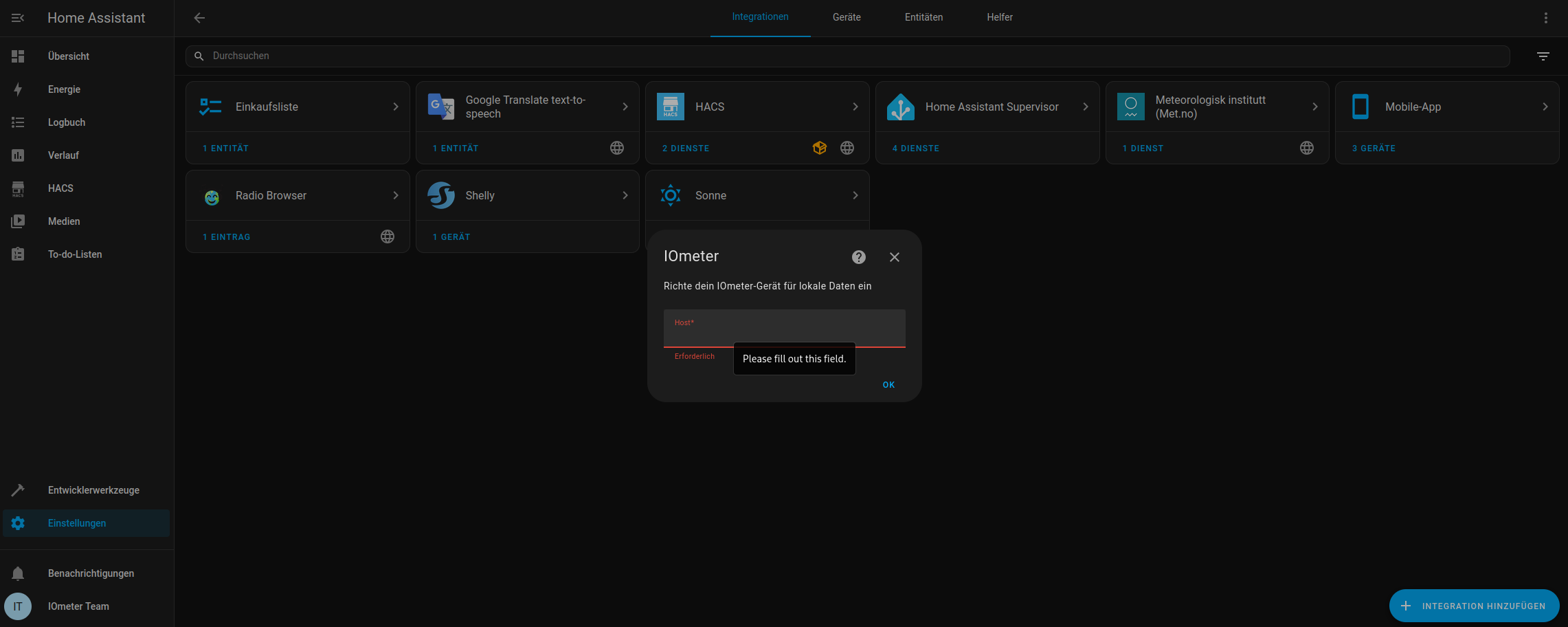Screen dimensions: 1568x627
Task: Open the Verlauf chart icon
Action: coord(18,155)
